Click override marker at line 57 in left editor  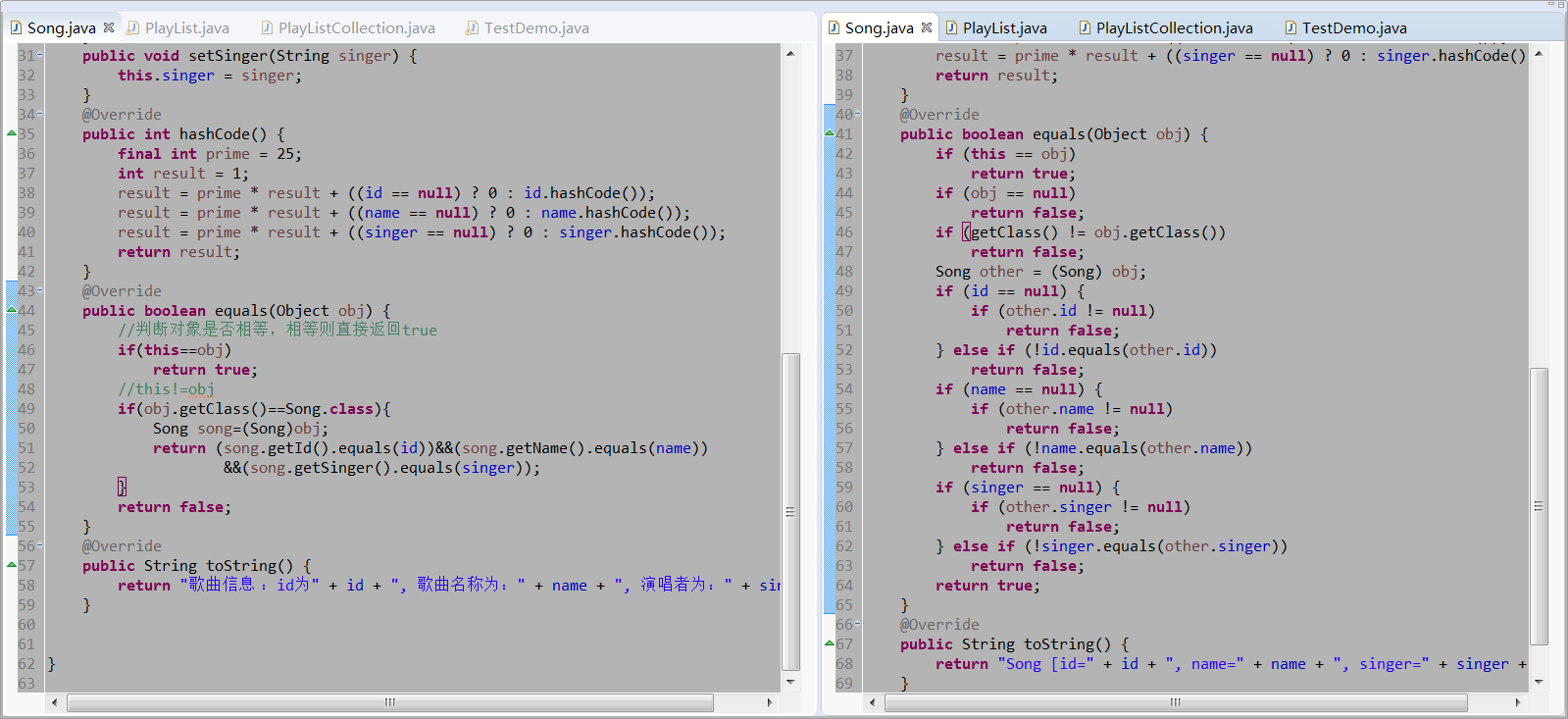(x=12, y=565)
